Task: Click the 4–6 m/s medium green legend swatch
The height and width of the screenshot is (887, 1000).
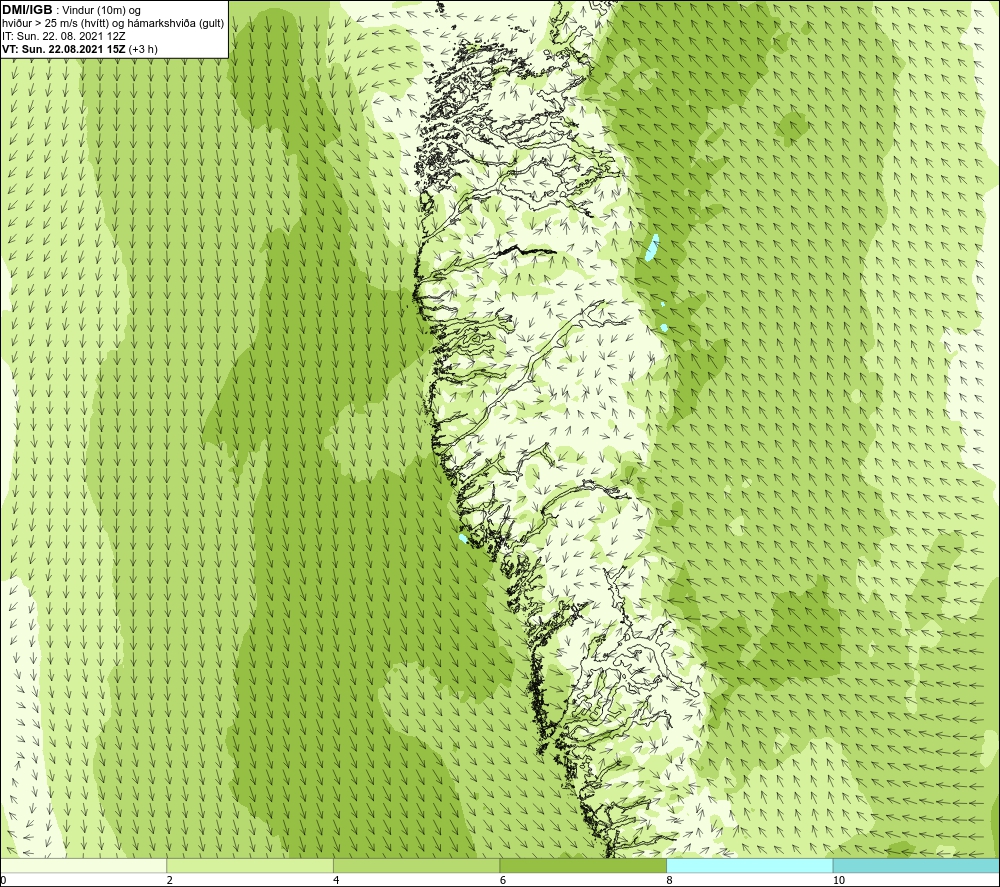Action: [x=416, y=865]
